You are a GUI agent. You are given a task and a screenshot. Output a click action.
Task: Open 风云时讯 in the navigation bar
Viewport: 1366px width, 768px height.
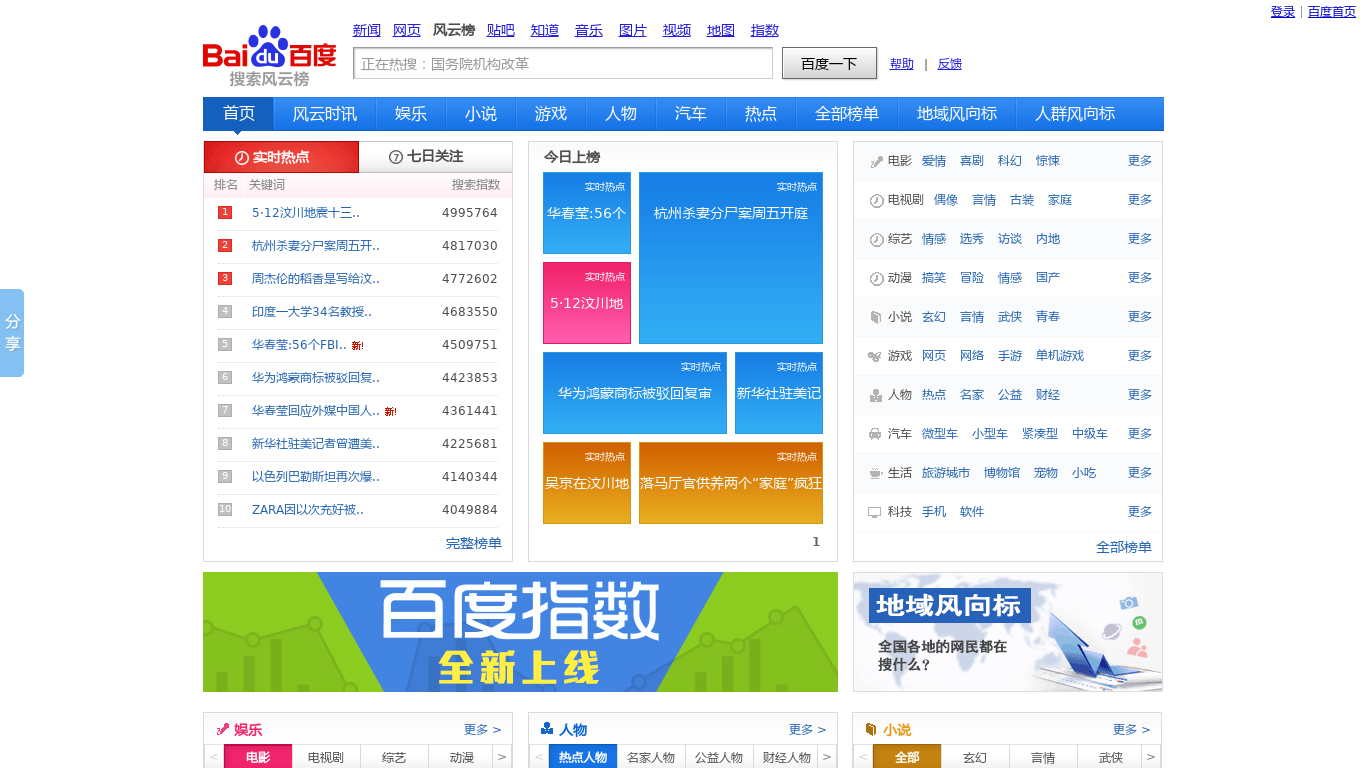pyautogui.click(x=325, y=114)
